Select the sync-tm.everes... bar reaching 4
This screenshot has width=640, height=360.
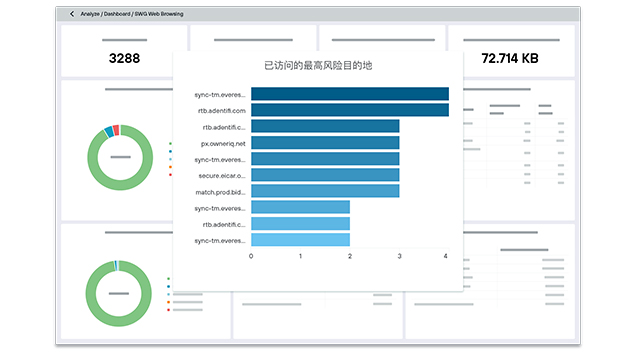(350, 94)
